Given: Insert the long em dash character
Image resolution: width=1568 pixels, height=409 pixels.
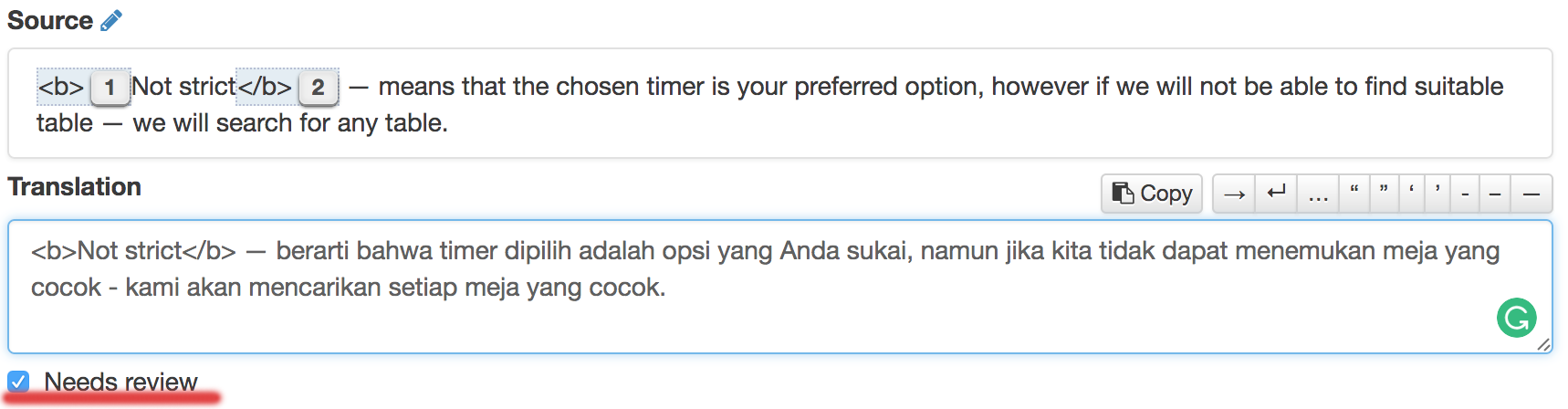Looking at the screenshot, I should 1531,194.
